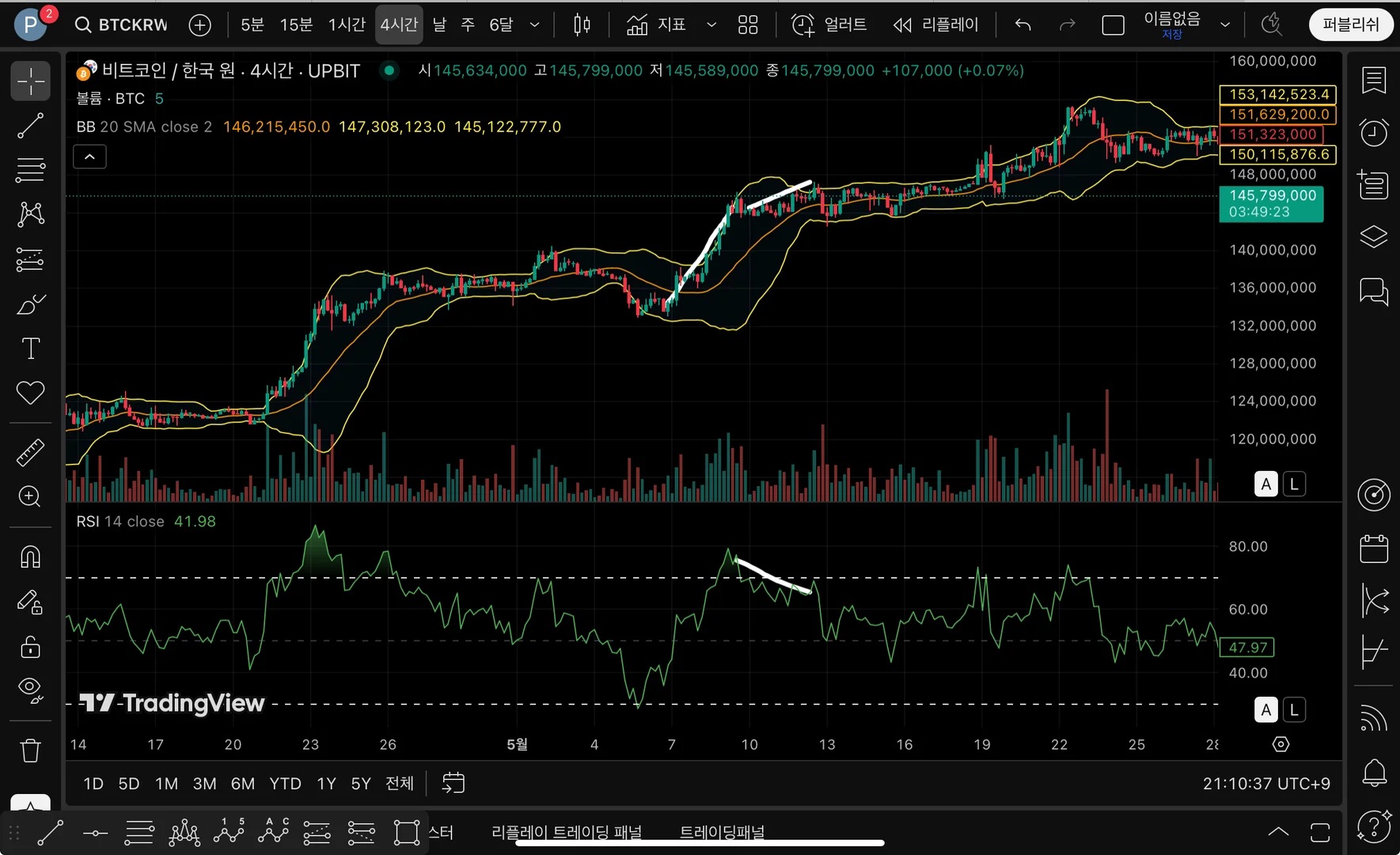Expand the timeframe interval dropdown arrow
The width and height of the screenshot is (1400, 855).
[x=535, y=25]
